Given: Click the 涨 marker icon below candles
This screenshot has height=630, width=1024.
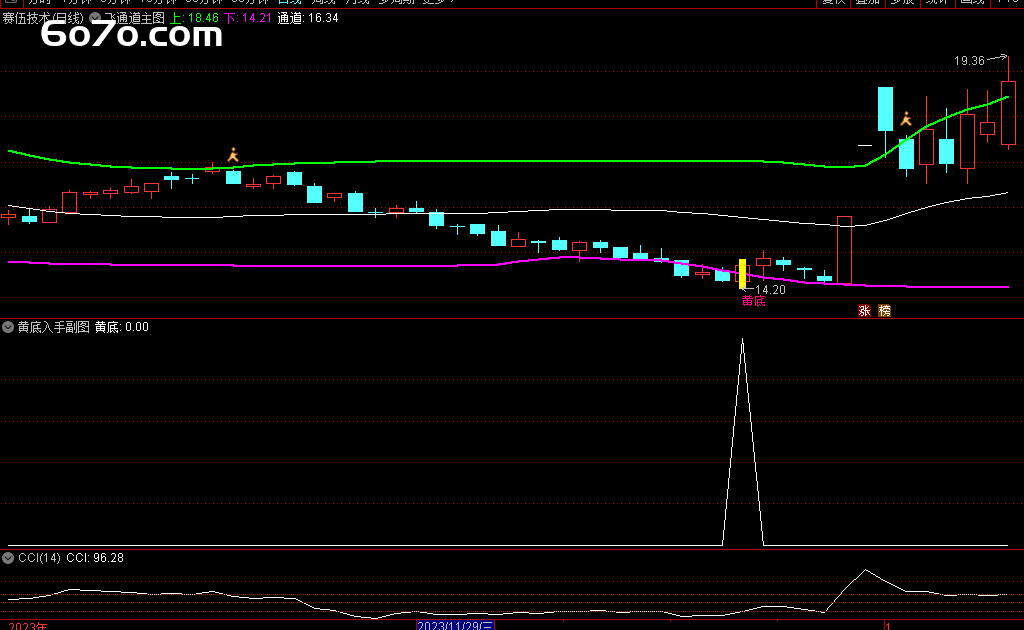Looking at the screenshot, I should 864,311.
